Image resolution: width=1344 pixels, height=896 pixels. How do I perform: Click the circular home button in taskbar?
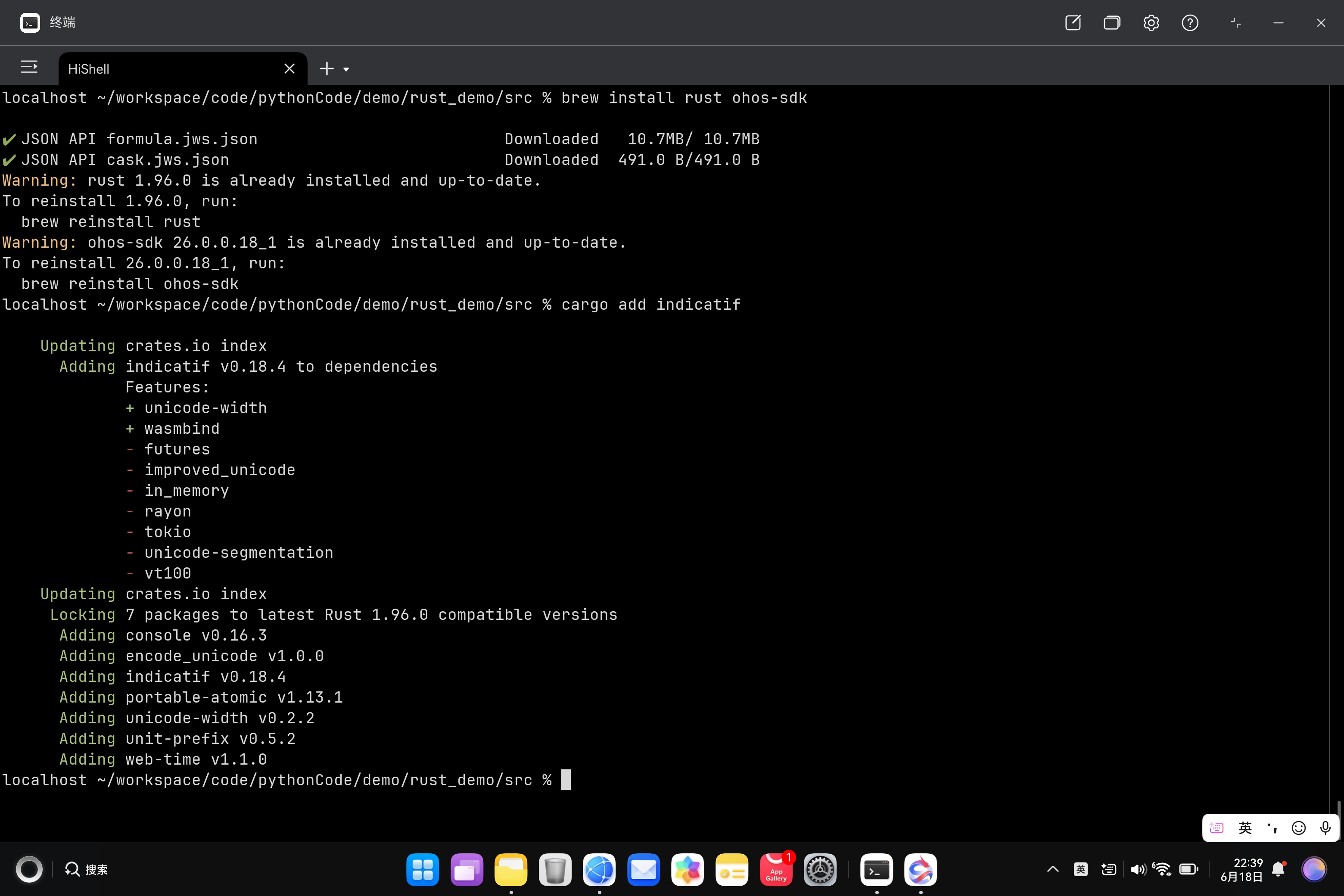click(29, 869)
